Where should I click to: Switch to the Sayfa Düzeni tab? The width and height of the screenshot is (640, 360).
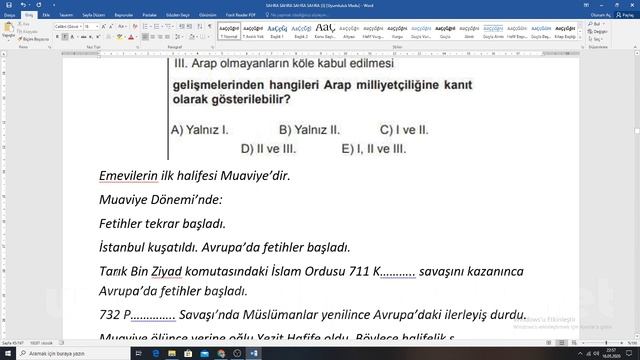click(93, 15)
